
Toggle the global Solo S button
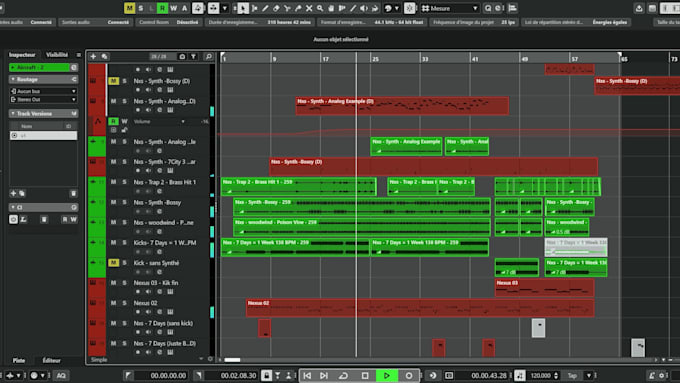point(141,8)
